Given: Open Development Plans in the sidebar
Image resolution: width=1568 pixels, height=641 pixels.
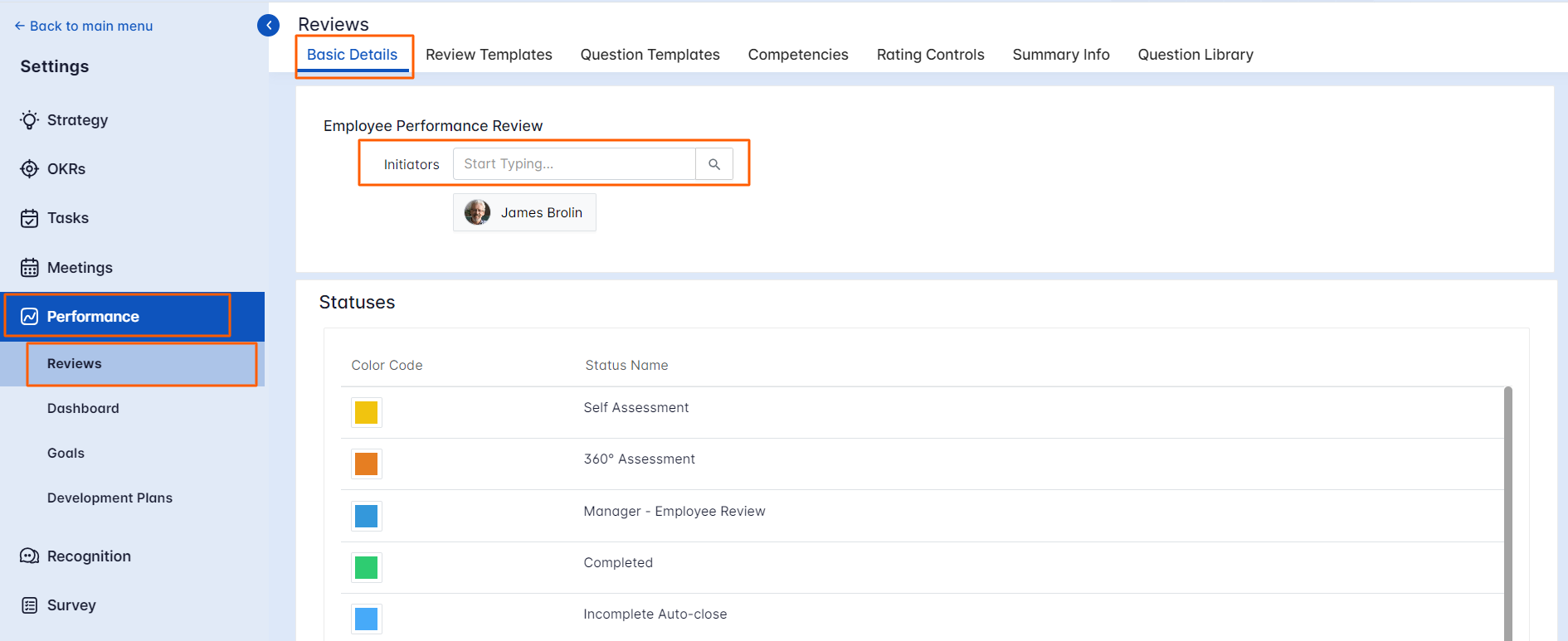Looking at the screenshot, I should pos(110,498).
